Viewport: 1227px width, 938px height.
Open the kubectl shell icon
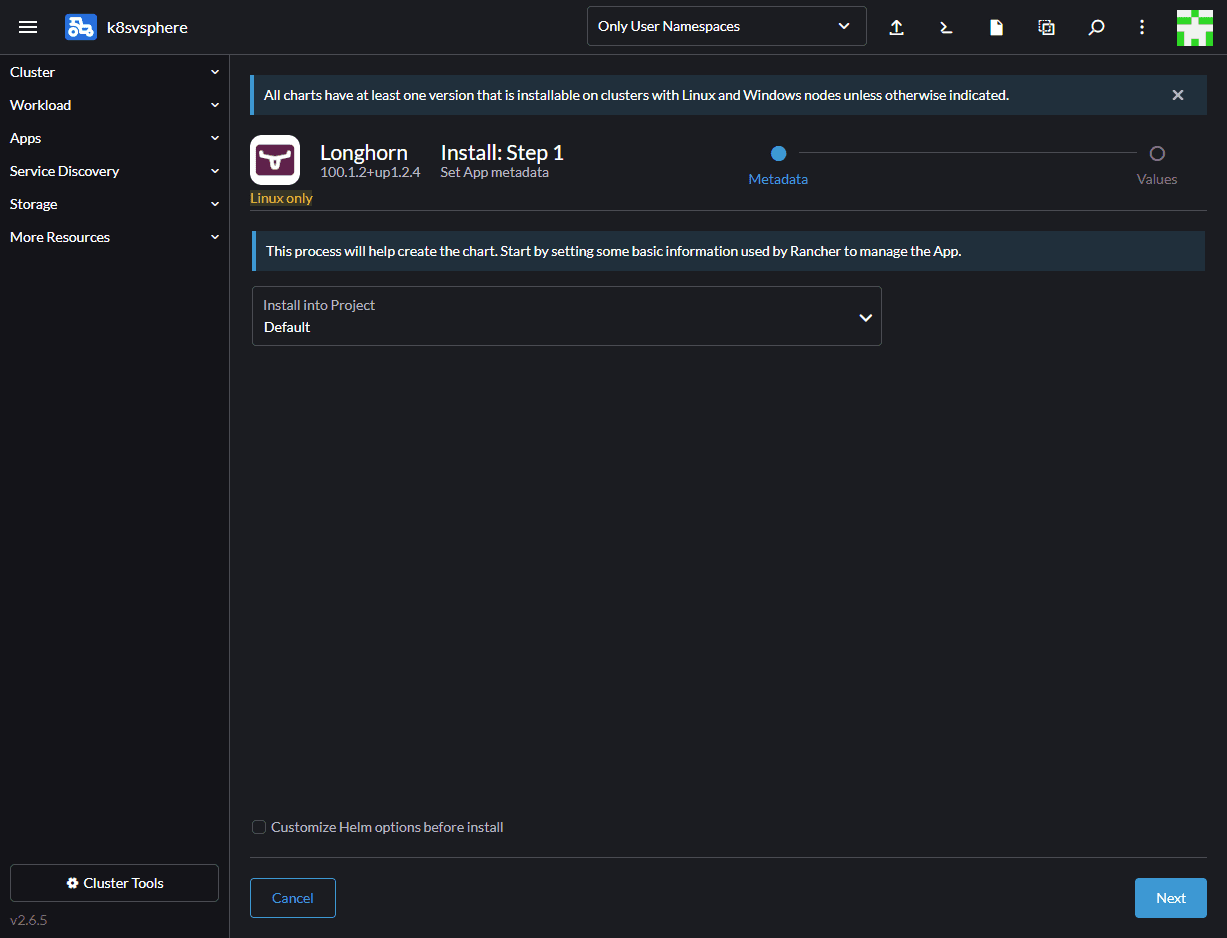tap(946, 27)
